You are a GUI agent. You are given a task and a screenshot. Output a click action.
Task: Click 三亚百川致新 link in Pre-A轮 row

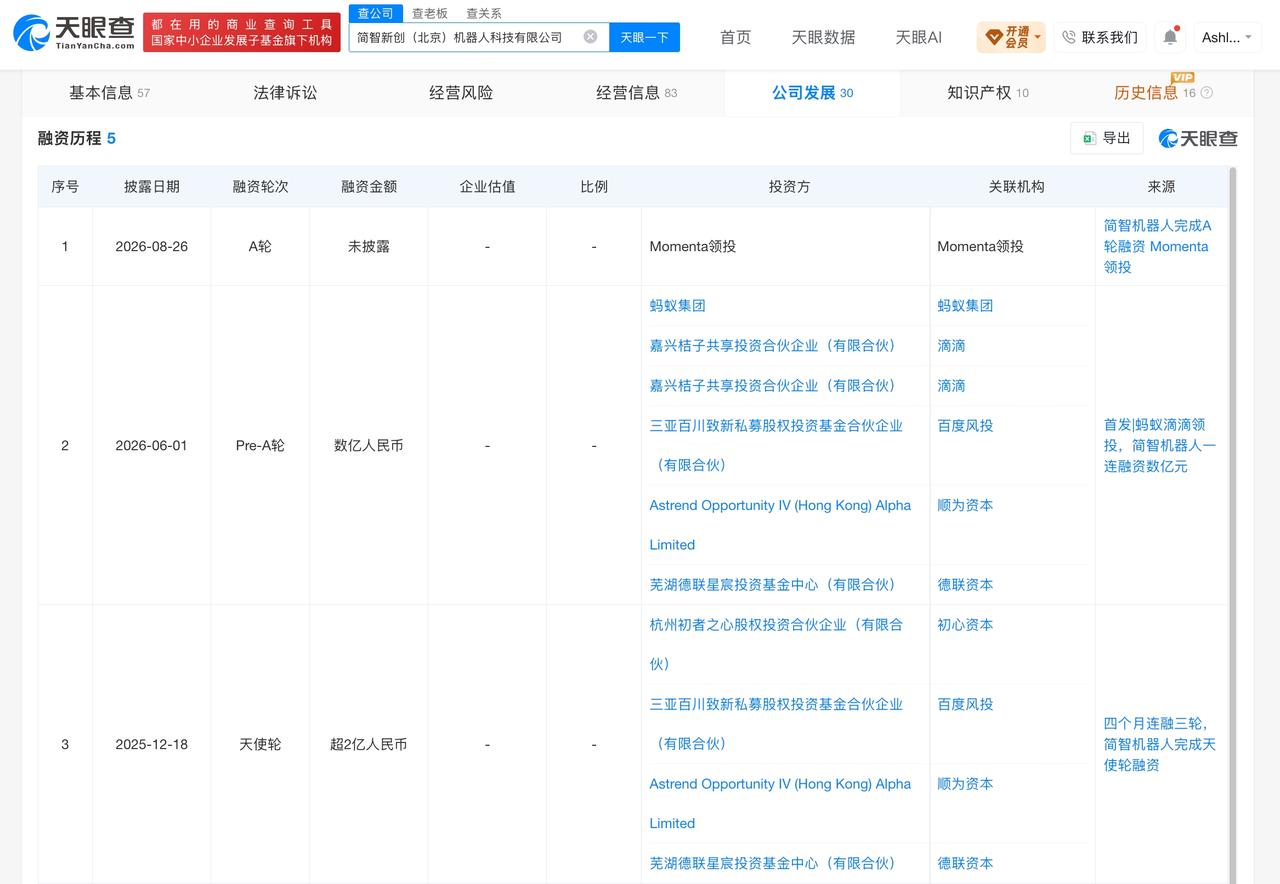click(776, 445)
